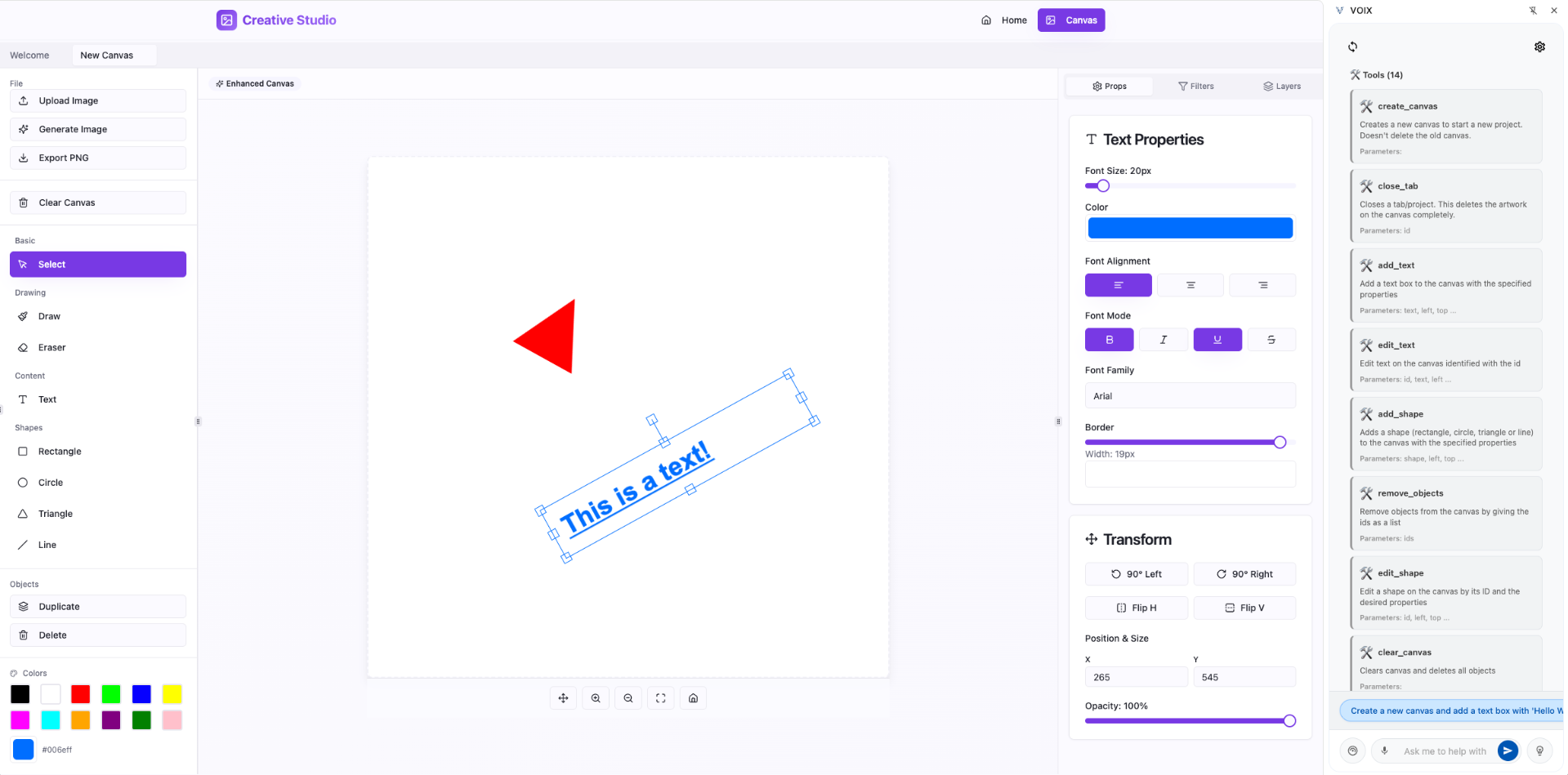Add a Rectangle shape
The image size is (1568, 775).
coord(98,452)
